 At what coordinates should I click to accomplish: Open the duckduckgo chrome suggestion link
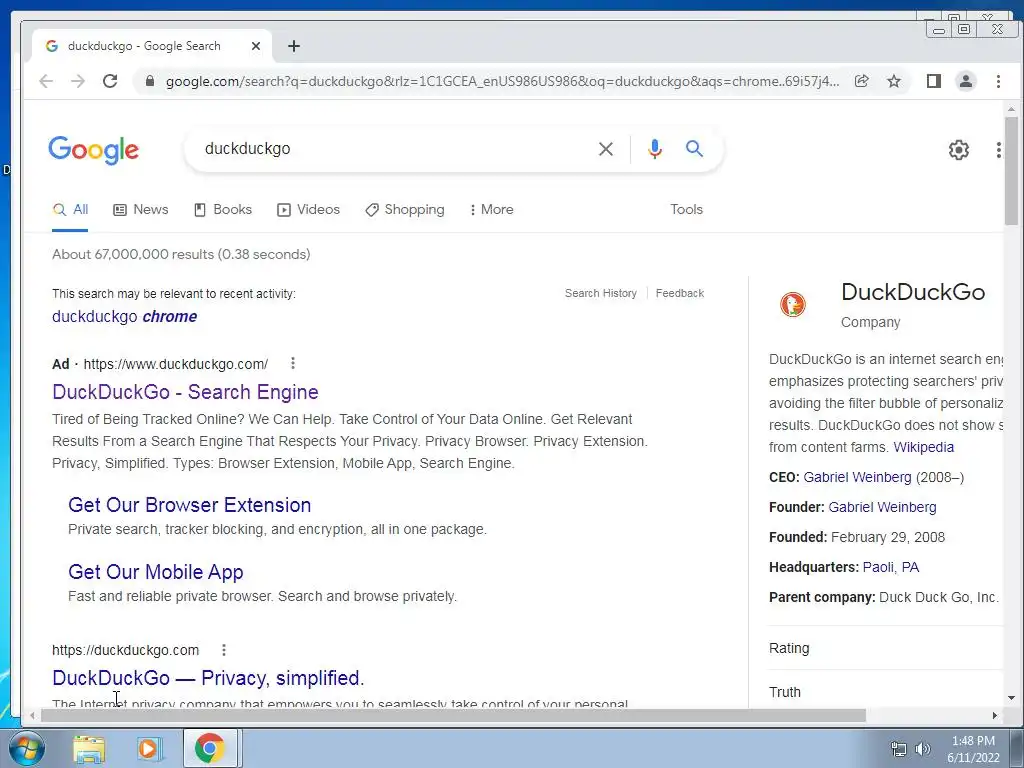click(x=125, y=317)
